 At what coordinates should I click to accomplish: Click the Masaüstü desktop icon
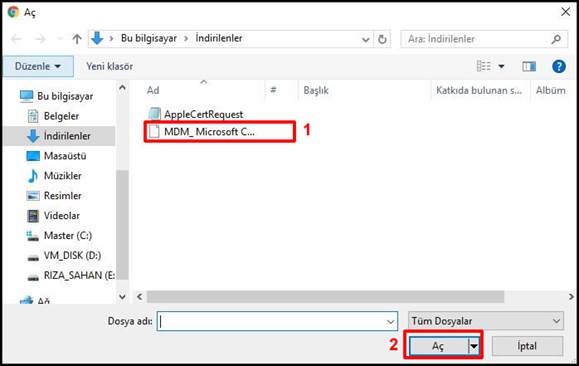pyautogui.click(x=33, y=156)
